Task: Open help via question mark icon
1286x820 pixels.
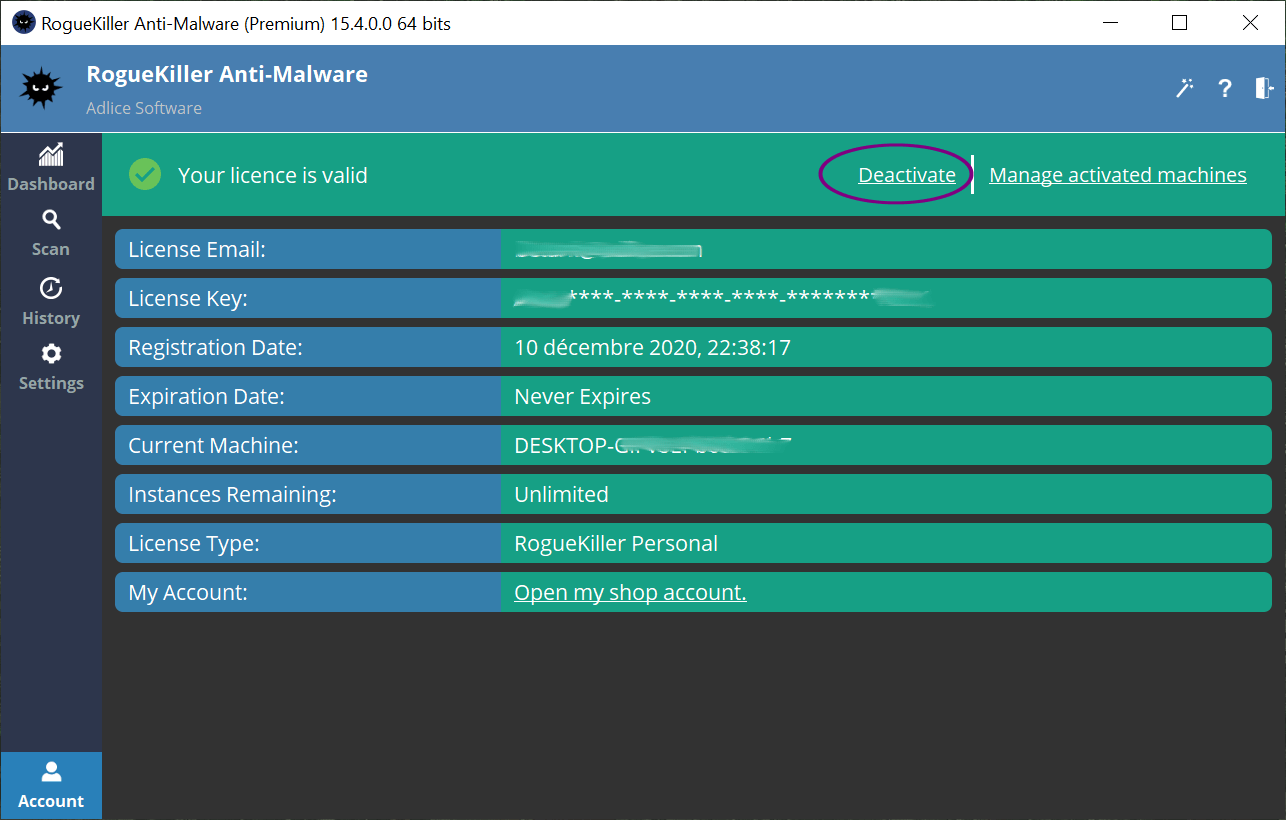Action: click(1224, 89)
